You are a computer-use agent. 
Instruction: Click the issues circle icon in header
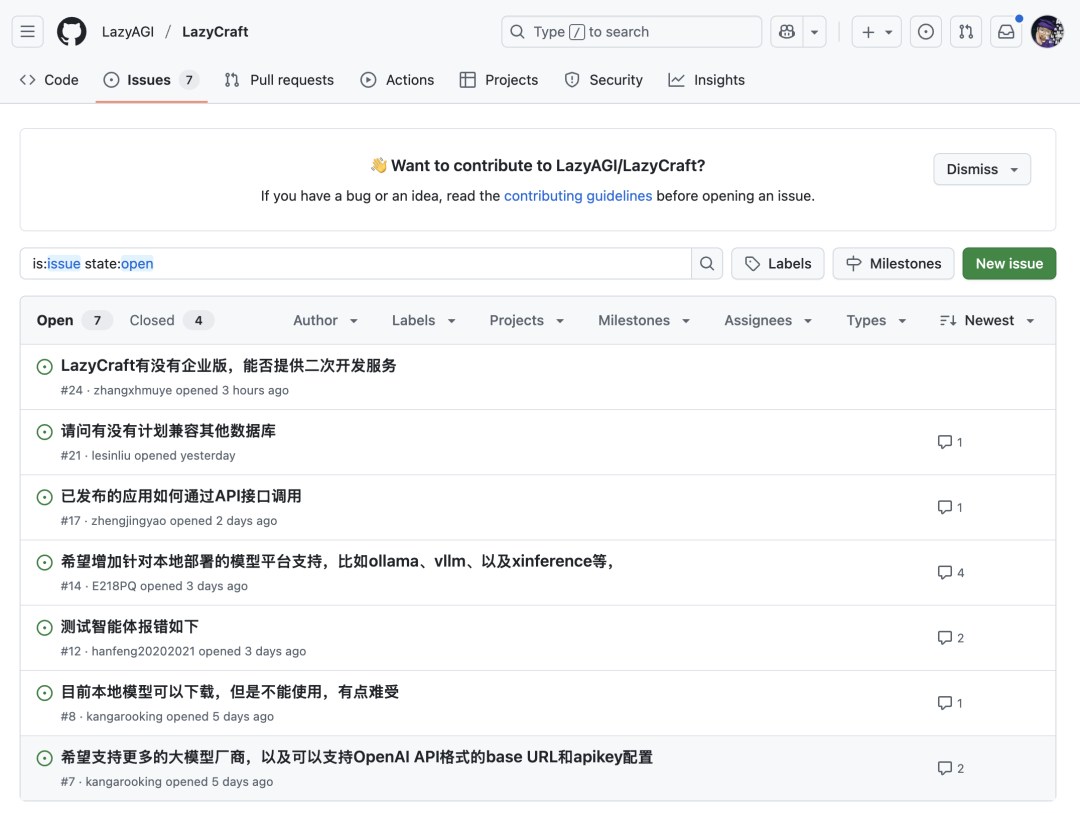[x=926, y=32]
